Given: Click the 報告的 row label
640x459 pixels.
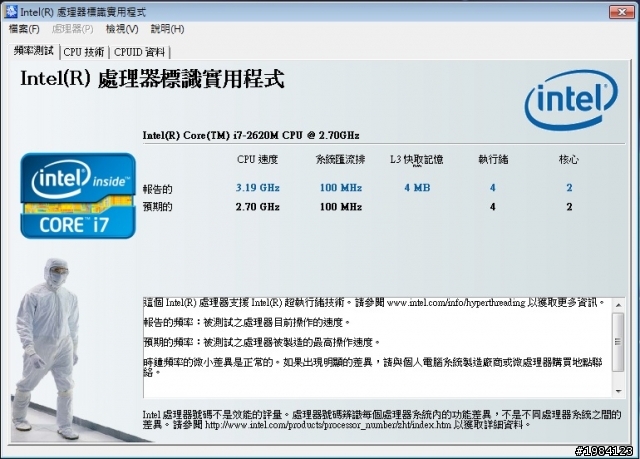Looking at the screenshot, I should [x=158, y=189].
